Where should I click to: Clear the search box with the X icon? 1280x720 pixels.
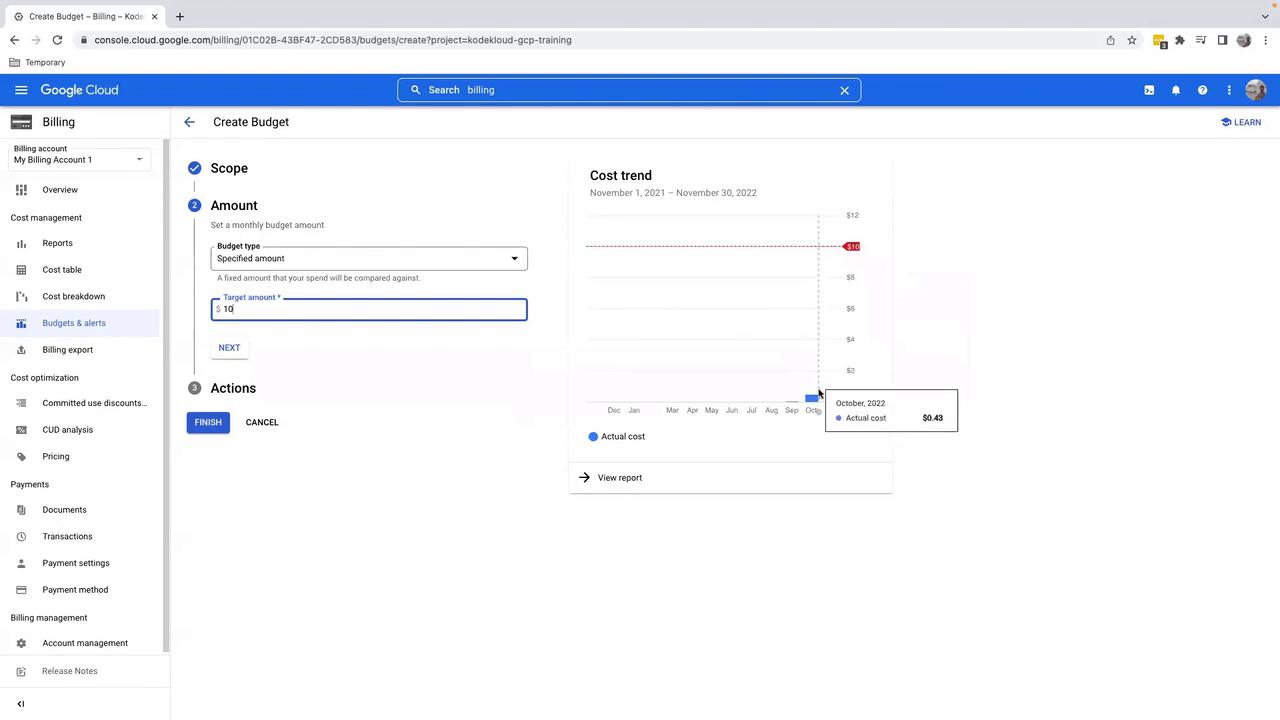tap(844, 90)
